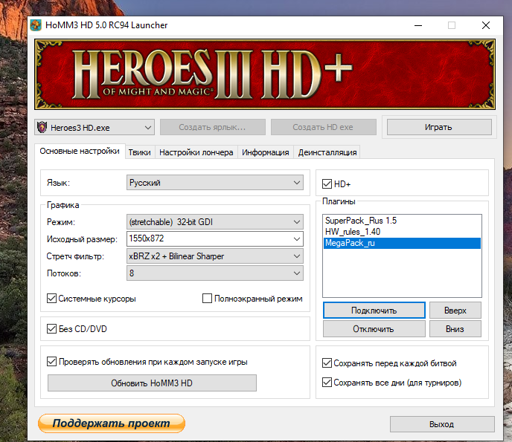512x442 pixels.
Task: Open the Стретч фильтр dropdown
Action: click(x=215, y=256)
